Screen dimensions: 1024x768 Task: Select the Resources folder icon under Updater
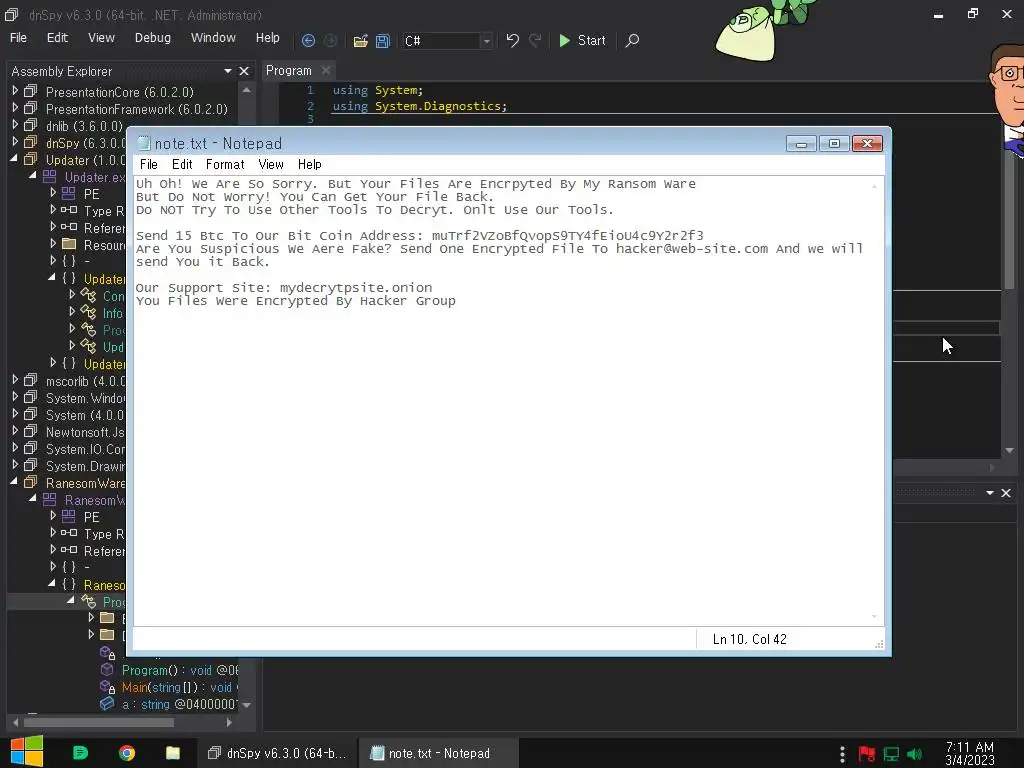[69, 244]
